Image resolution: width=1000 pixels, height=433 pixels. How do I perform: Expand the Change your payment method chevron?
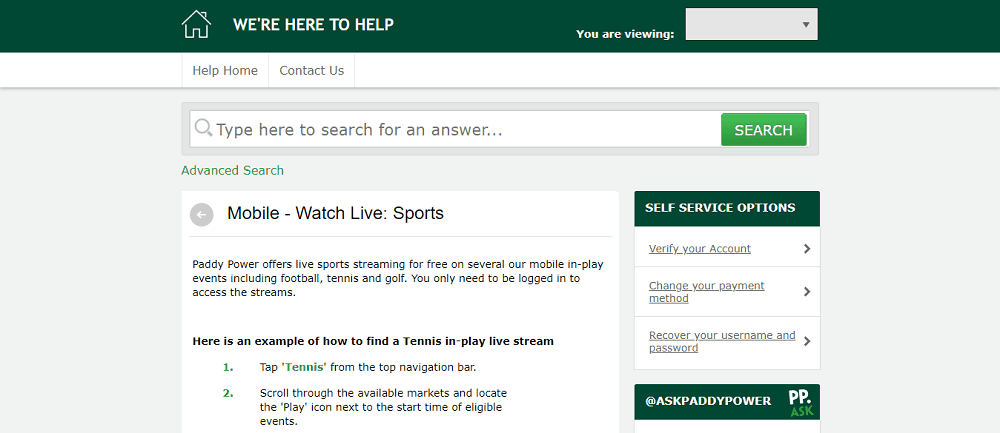[807, 291]
